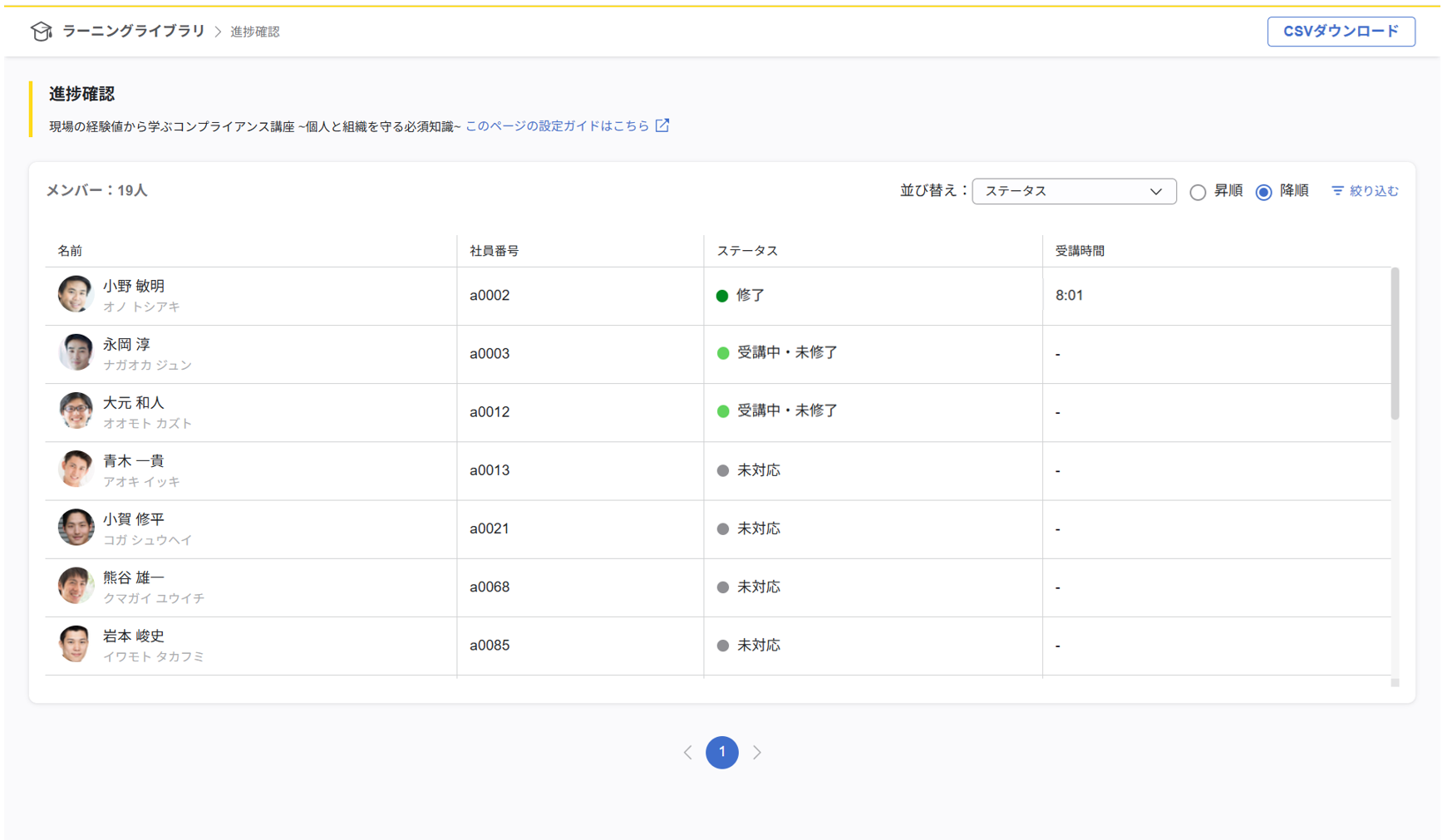The image size is (1442, 840).
Task: Click 大元 和人's profile avatar
Action: 76,411
